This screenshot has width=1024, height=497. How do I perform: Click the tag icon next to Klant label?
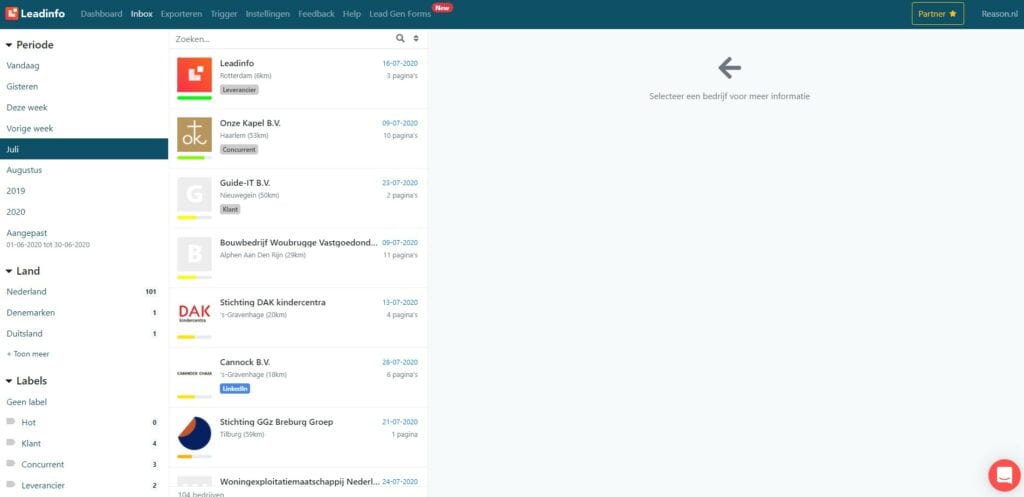click(x=10, y=443)
